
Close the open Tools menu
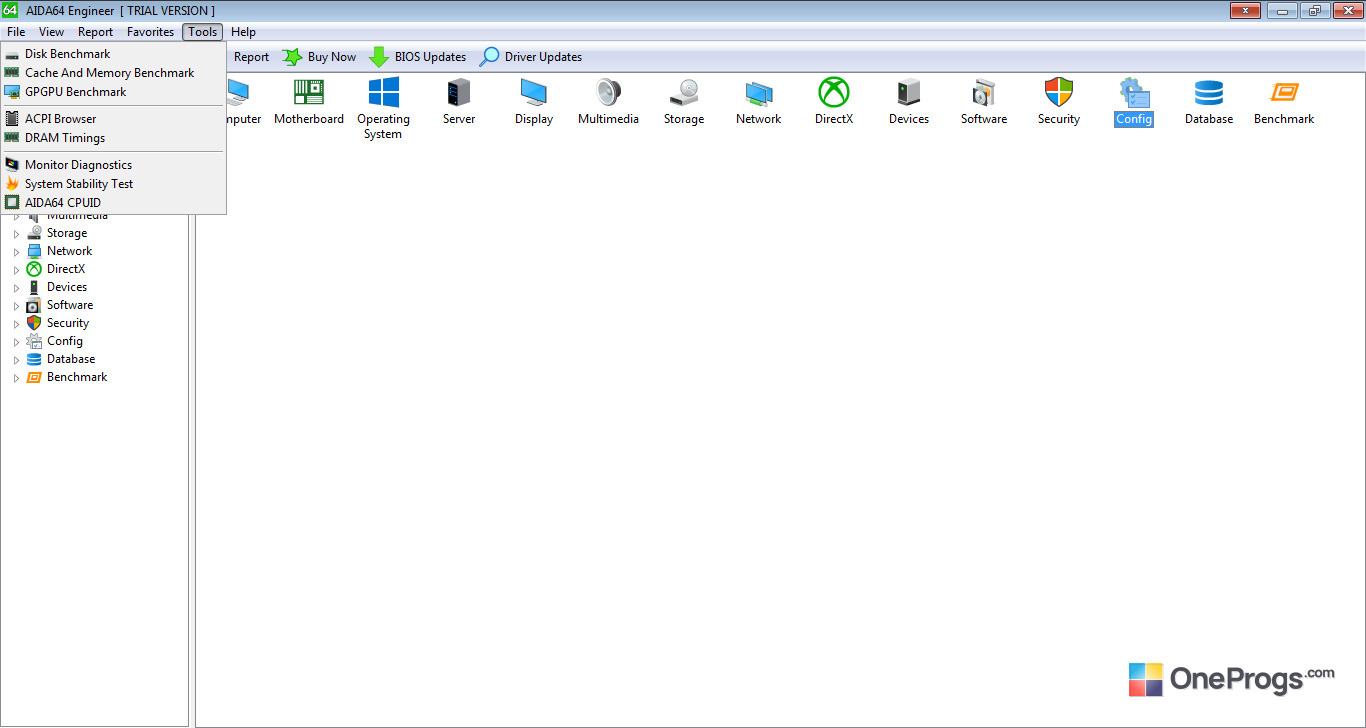pyautogui.click(x=203, y=32)
